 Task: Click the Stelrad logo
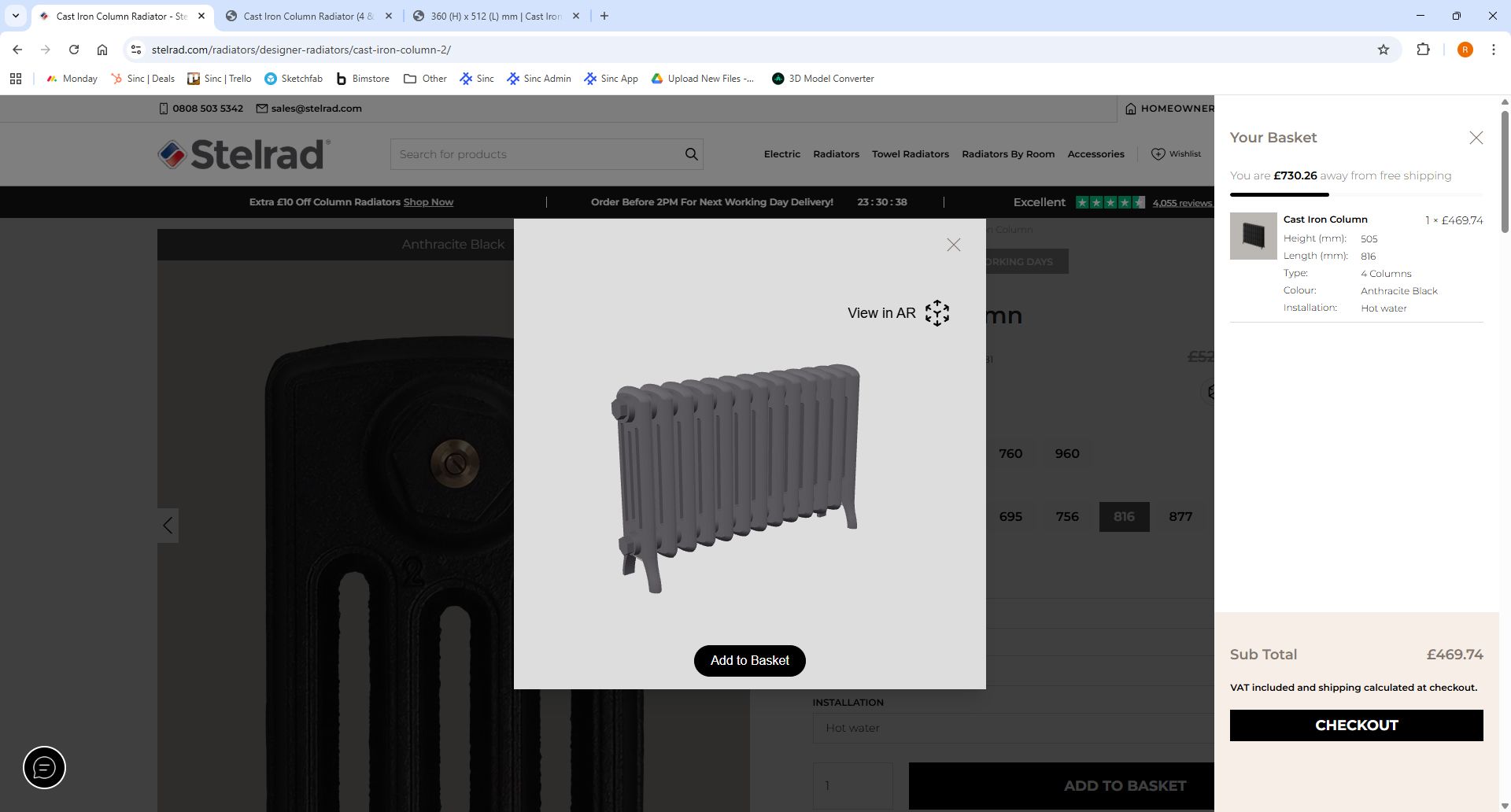coord(244,154)
